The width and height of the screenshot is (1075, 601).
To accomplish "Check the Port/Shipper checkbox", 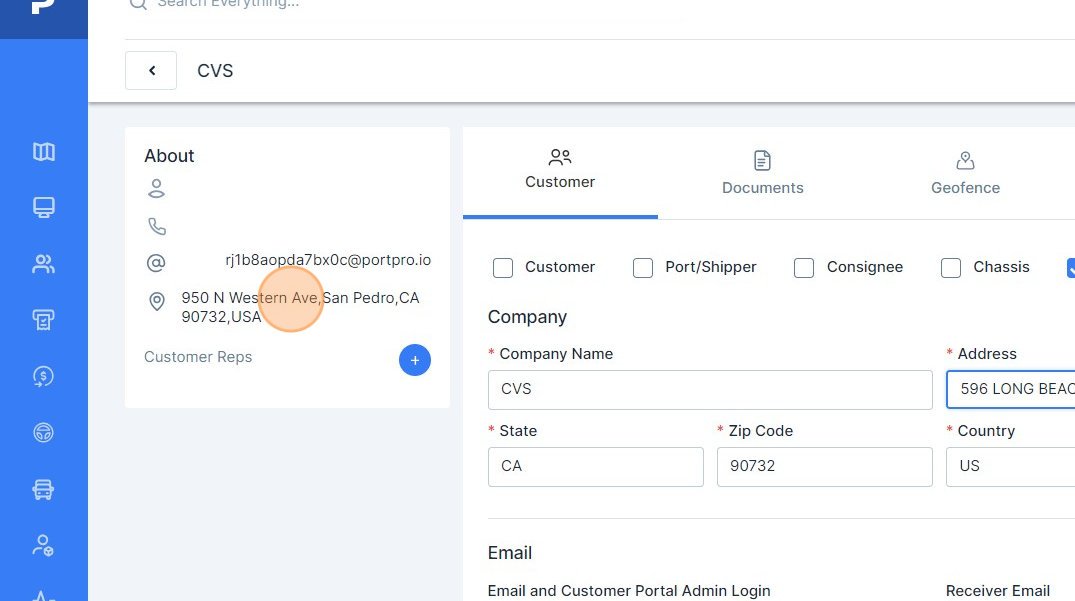I will pos(643,268).
